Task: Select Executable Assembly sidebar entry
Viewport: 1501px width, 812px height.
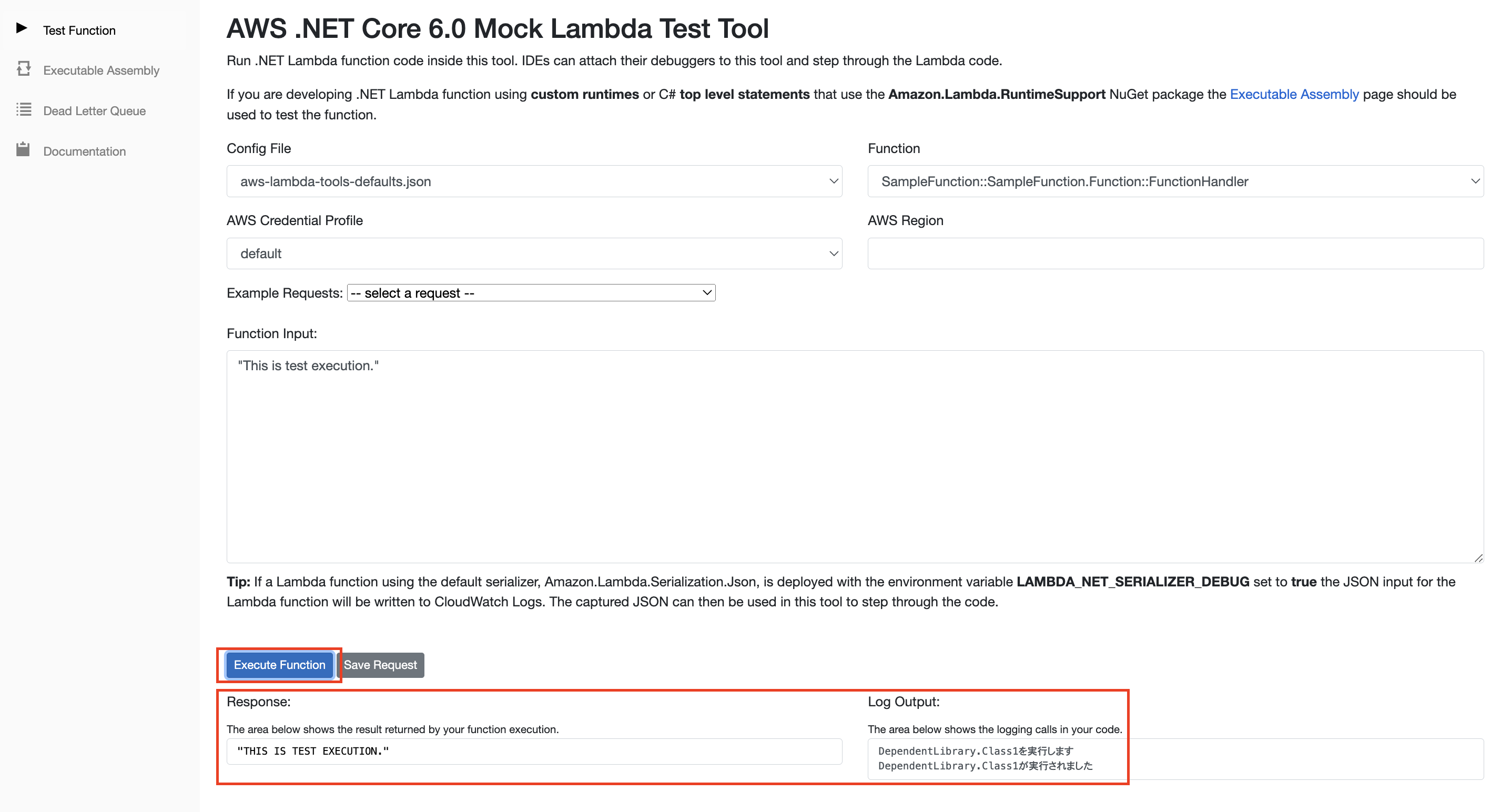Action: tap(101, 70)
